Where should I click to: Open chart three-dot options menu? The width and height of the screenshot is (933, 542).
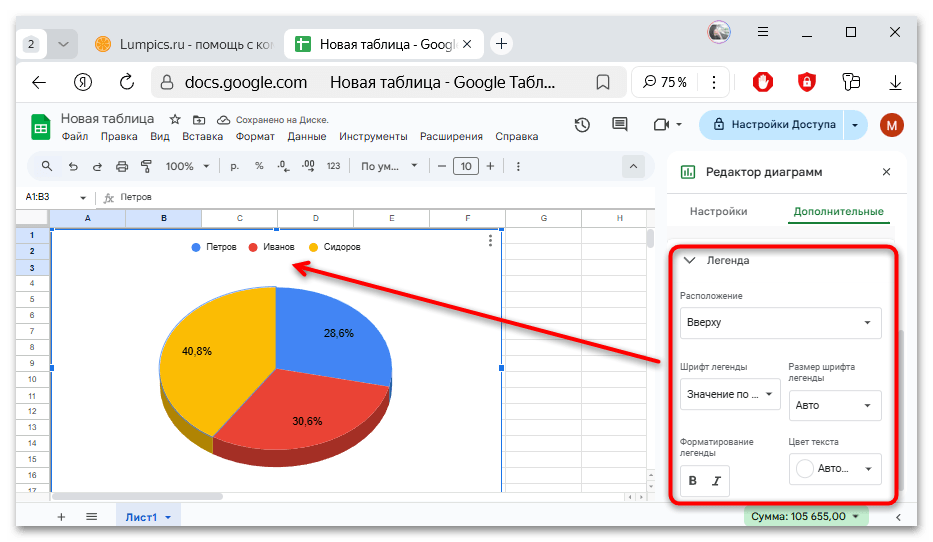click(x=490, y=240)
